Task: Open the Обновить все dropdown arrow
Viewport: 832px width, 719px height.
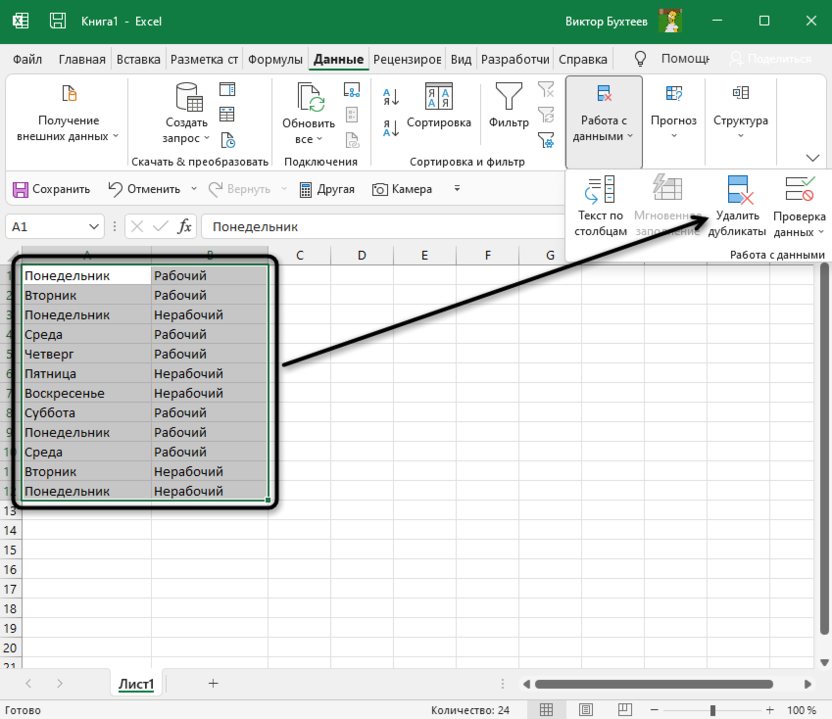Action: [319, 139]
